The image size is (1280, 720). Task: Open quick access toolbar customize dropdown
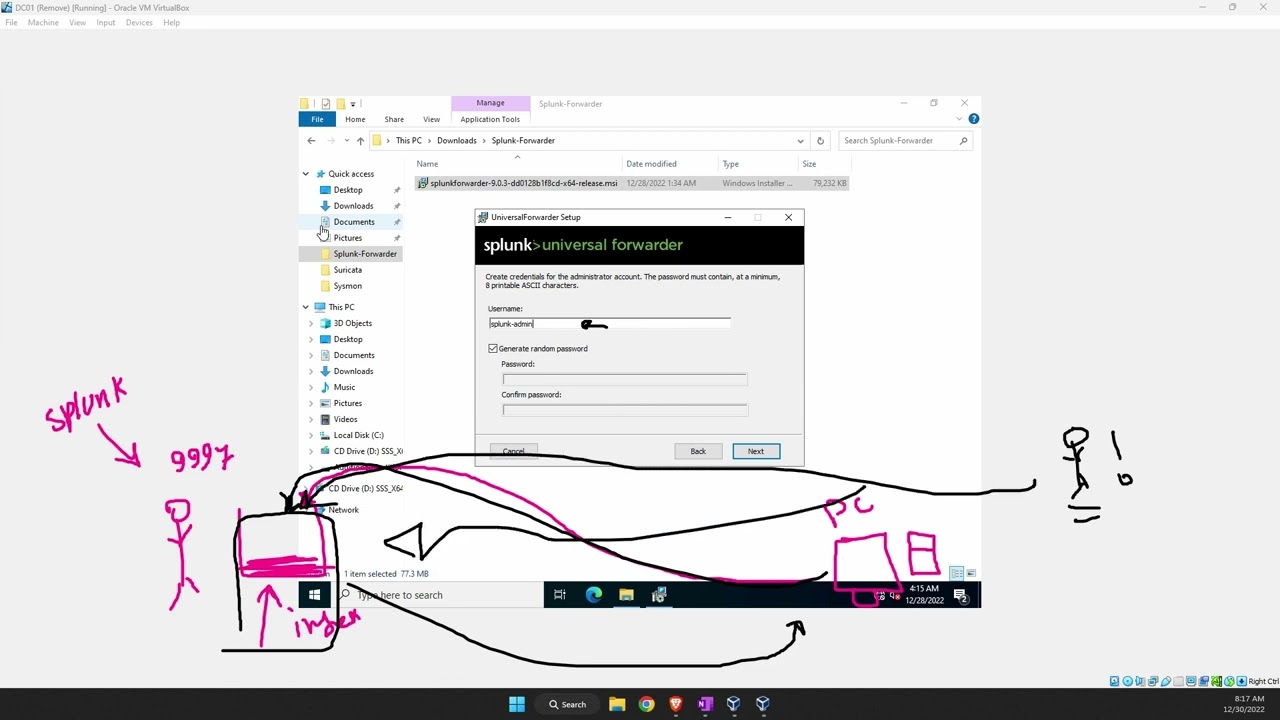tap(353, 104)
